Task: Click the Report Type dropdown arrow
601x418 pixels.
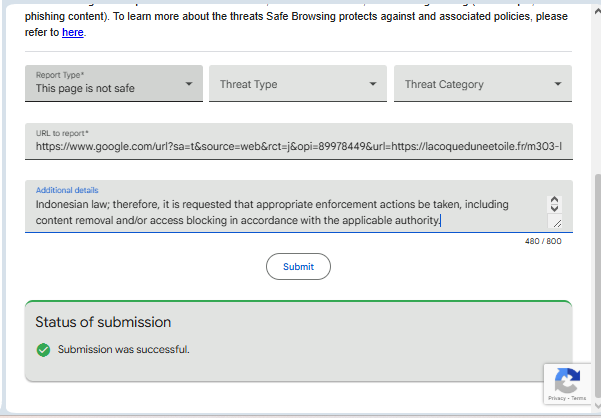Action: [x=189, y=84]
